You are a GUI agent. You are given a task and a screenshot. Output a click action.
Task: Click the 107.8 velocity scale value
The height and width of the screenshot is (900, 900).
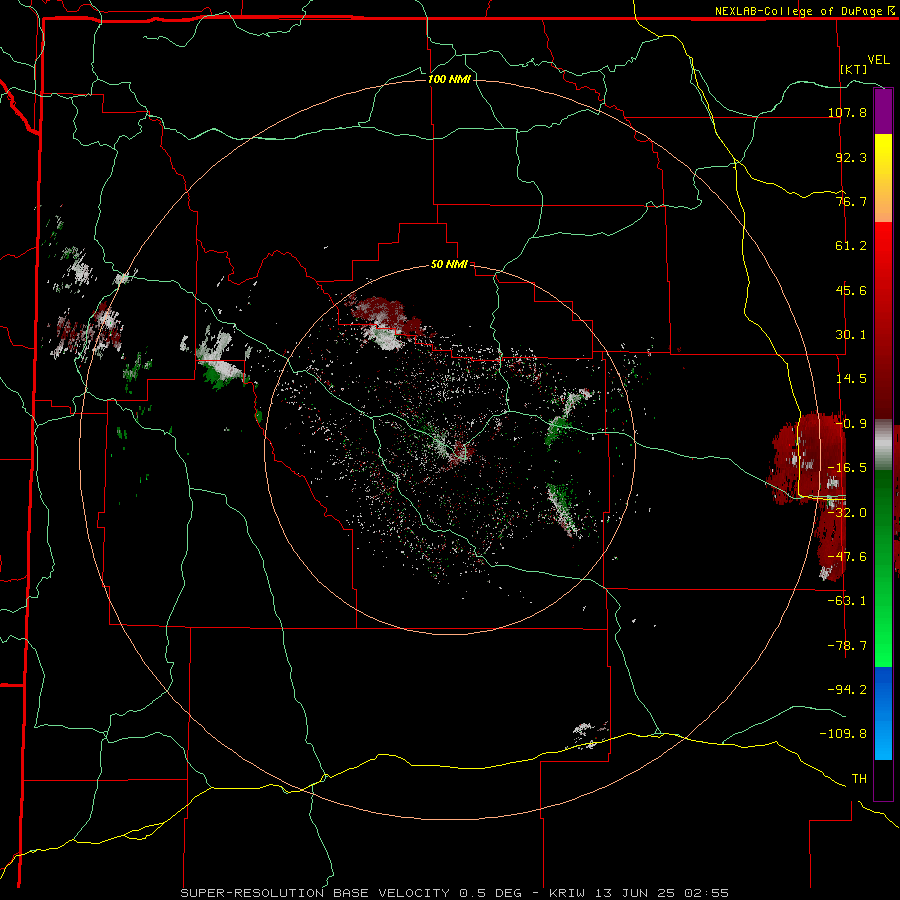(x=847, y=112)
